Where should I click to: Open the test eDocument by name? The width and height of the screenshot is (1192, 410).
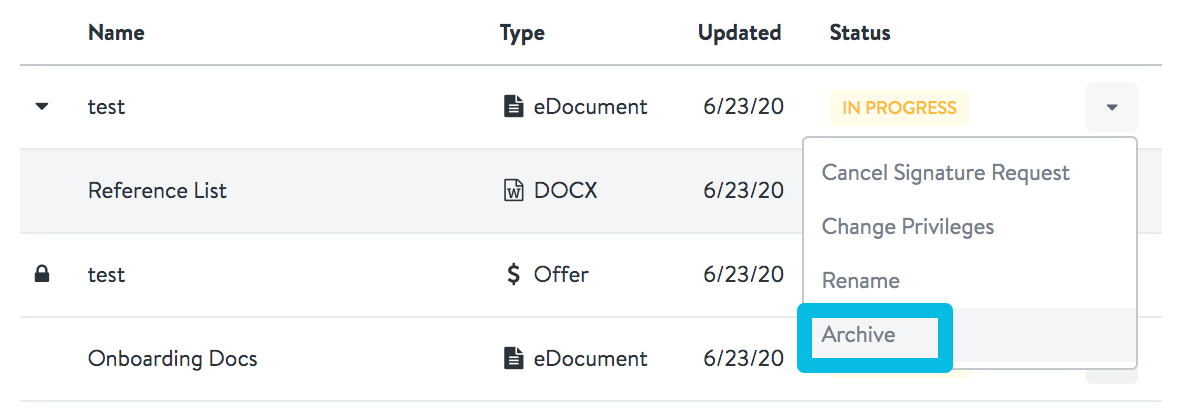click(106, 107)
